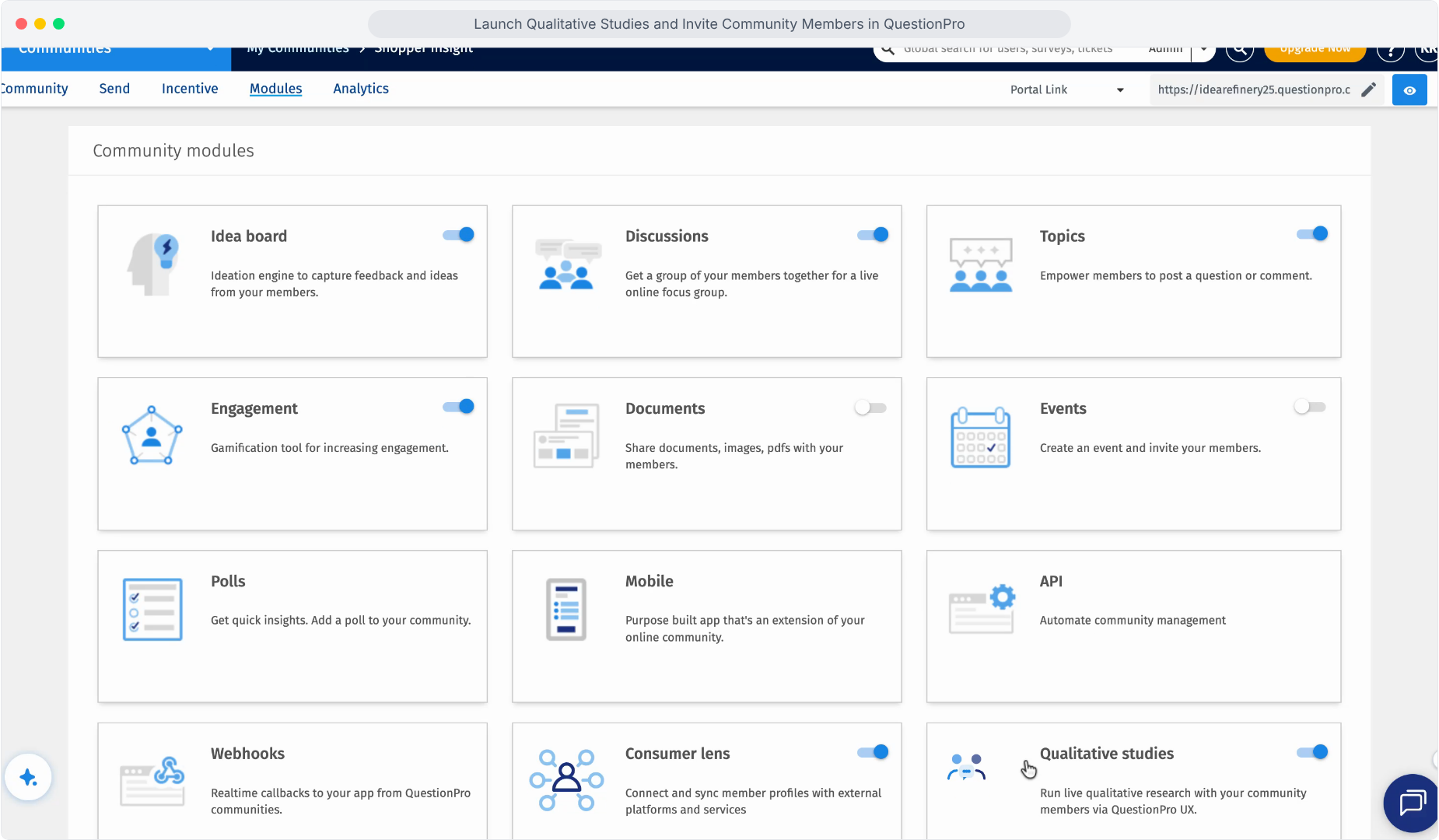1439x840 pixels.
Task: Click the Discussions group chat icon
Action: coord(568,264)
